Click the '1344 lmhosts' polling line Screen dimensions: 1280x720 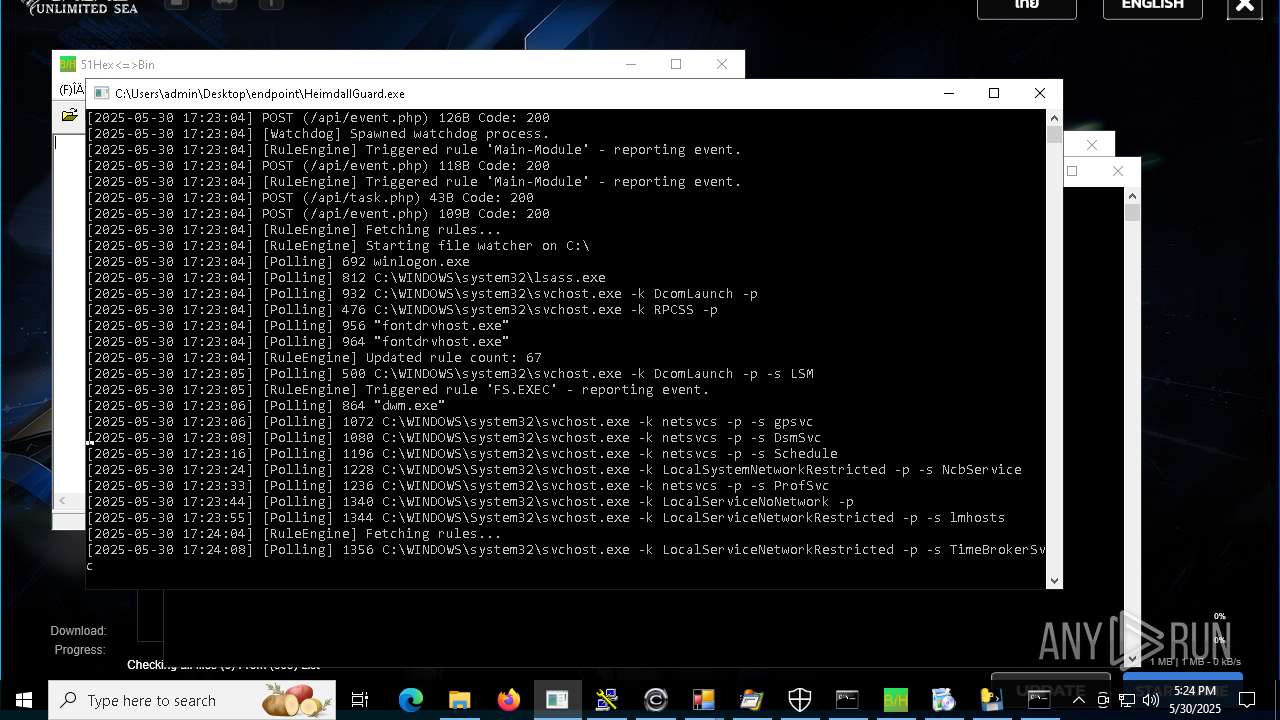pyautogui.click(x=546, y=518)
